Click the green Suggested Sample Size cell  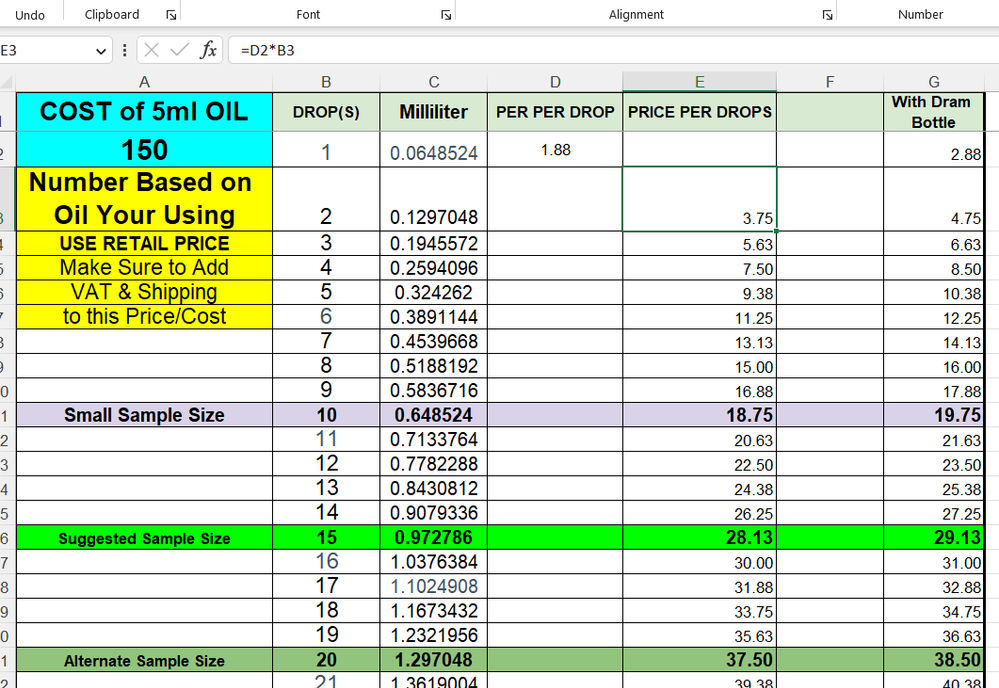click(144, 538)
